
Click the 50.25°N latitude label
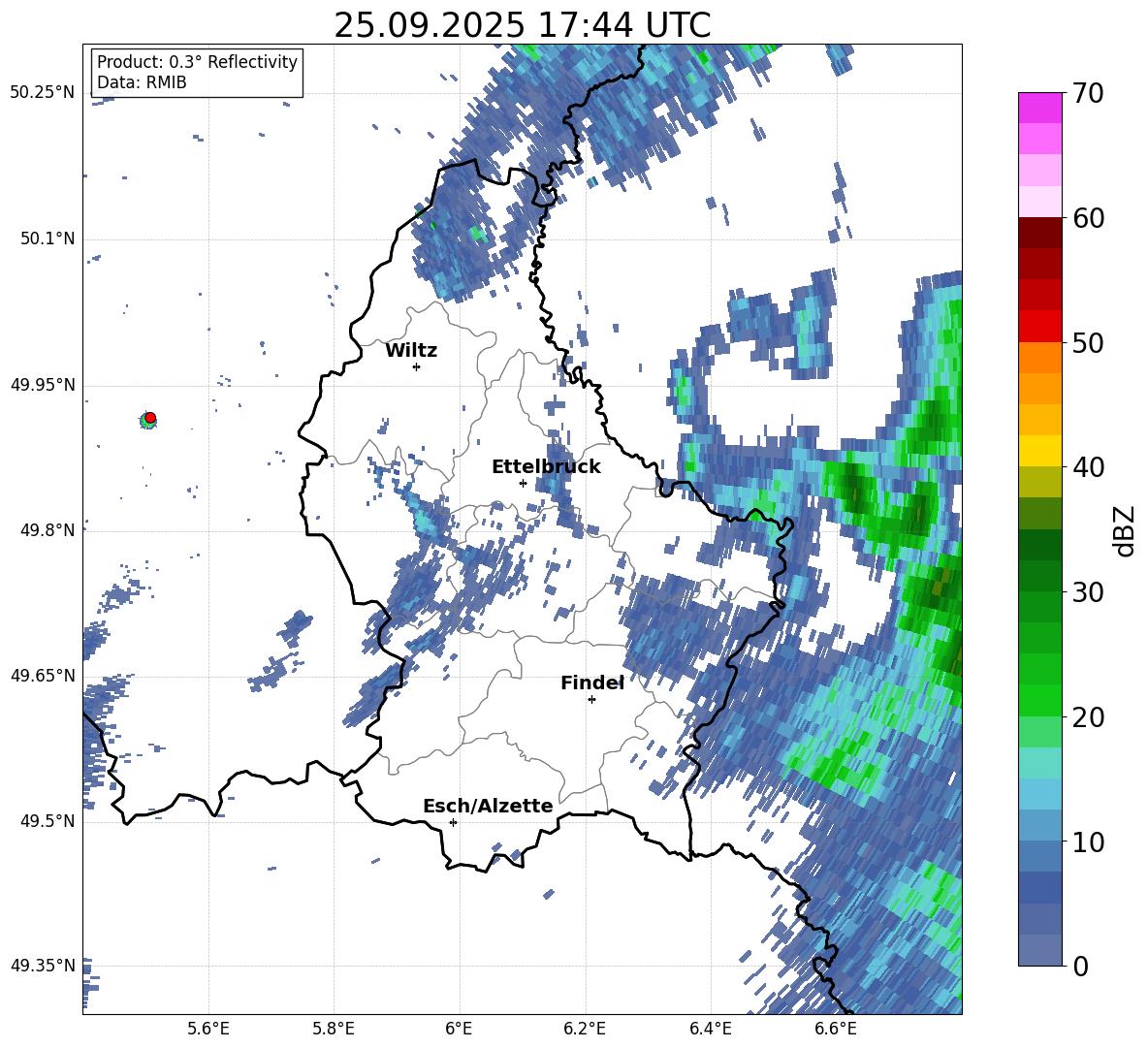pyautogui.click(x=43, y=93)
